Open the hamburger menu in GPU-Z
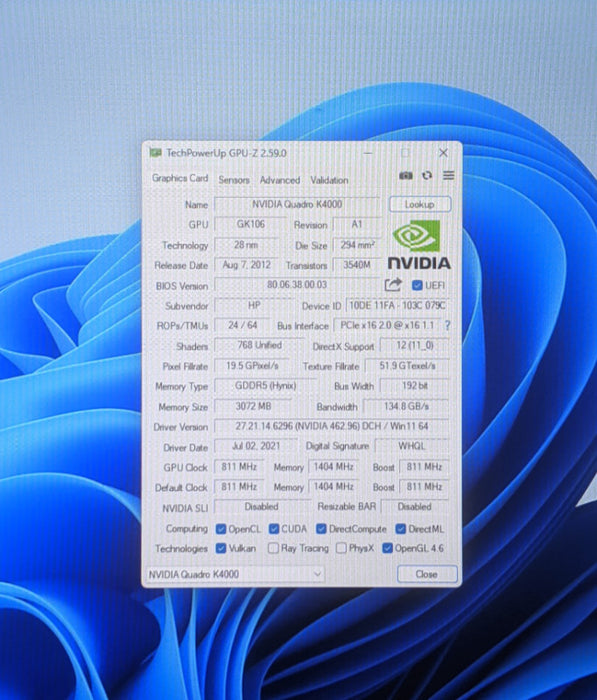Image resolution: width=597 pixels, height=700 pixels. coord(449,175)
